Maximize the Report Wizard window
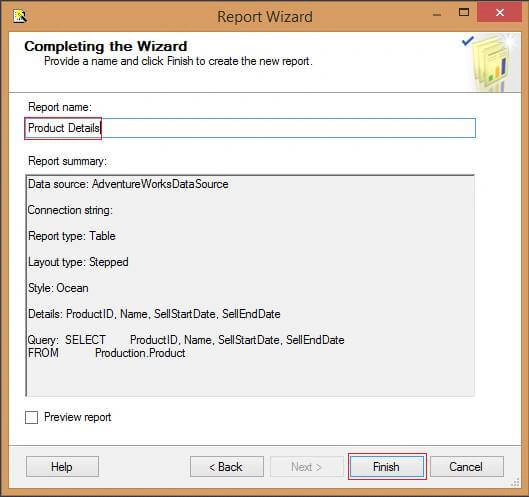 click(464, 12)
